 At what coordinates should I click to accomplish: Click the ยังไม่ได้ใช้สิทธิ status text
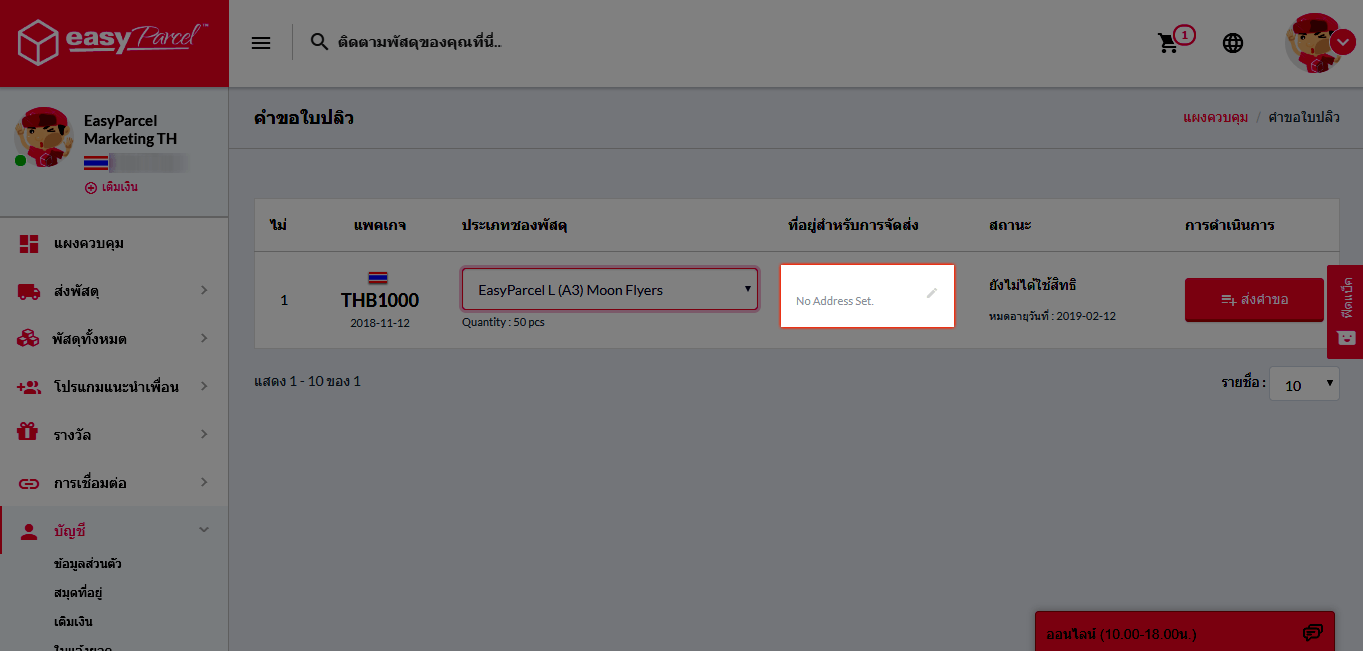(1032, 285)
